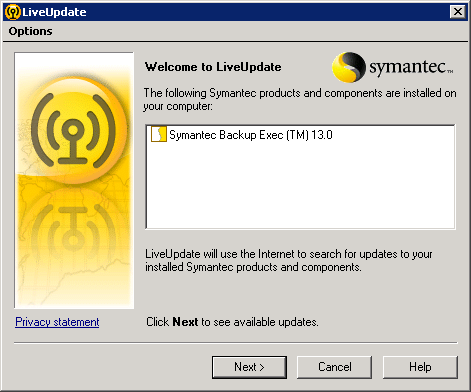This screenshot has width=471, height=392.
Task: Click the LiveUpdate title bar icon
Action: pyautogui.click(x=13, y=12)
